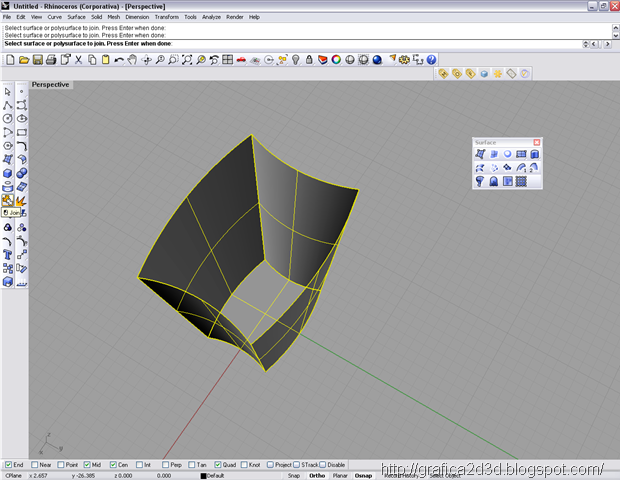Open a file with the folder icon

tap(24, 60)
